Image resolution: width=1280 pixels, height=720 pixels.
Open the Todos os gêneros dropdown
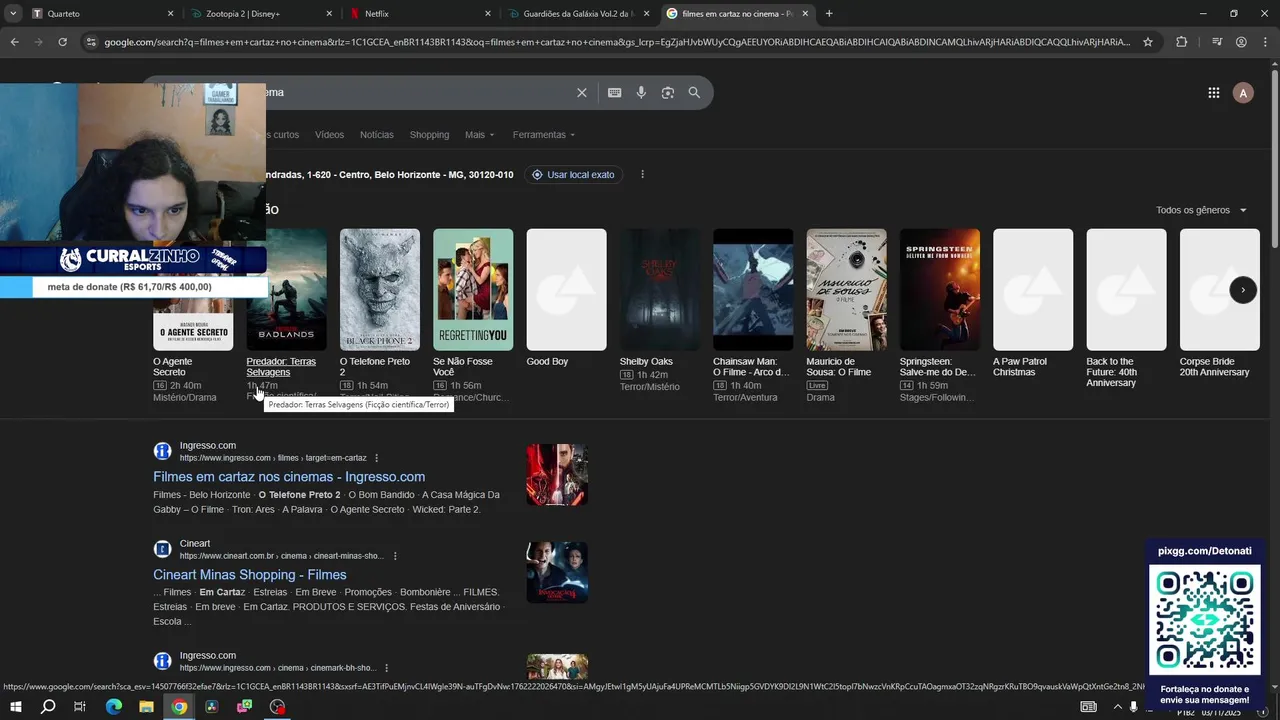tap(1202, 210)
